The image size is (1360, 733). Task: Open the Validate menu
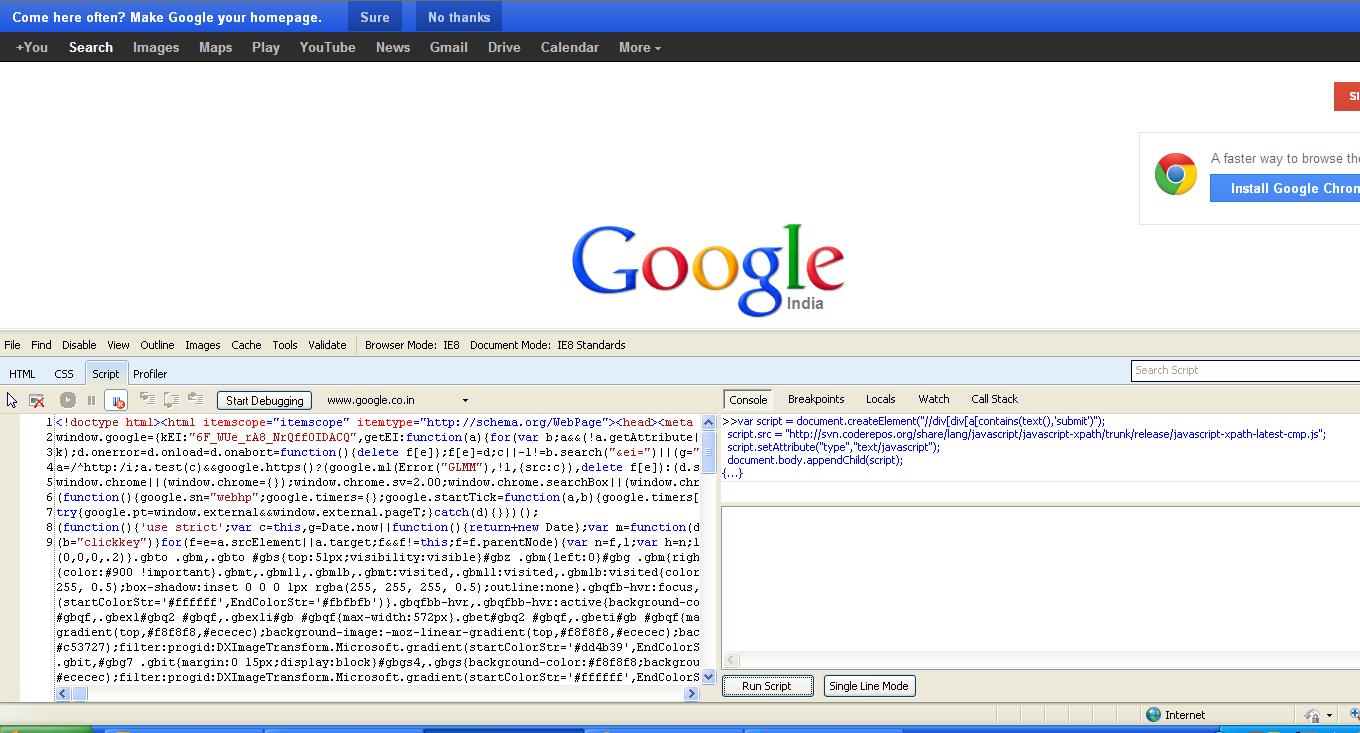click(327, 345)
